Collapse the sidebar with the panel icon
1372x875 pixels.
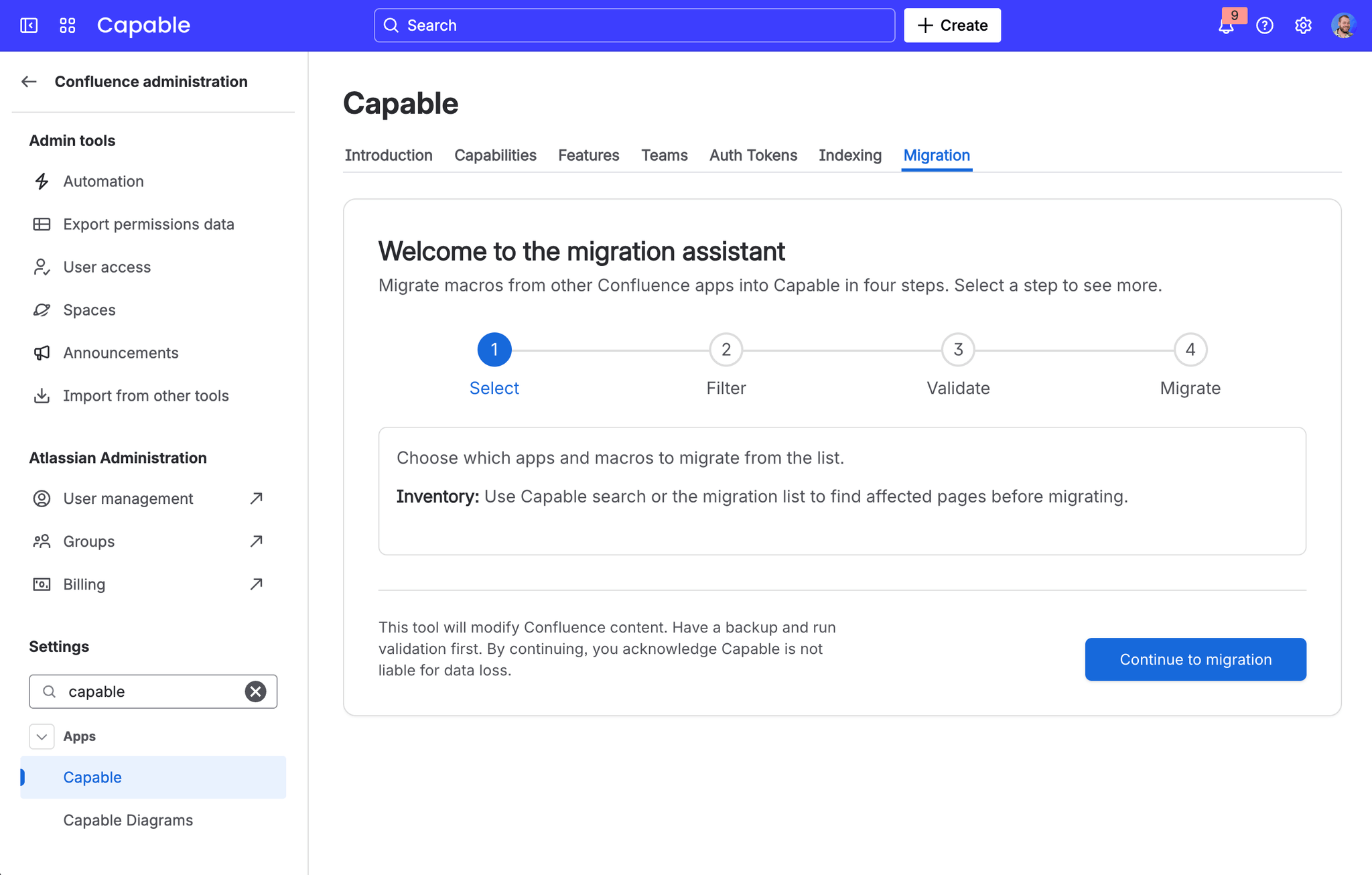pyautogui.click(x=29, y=25)
